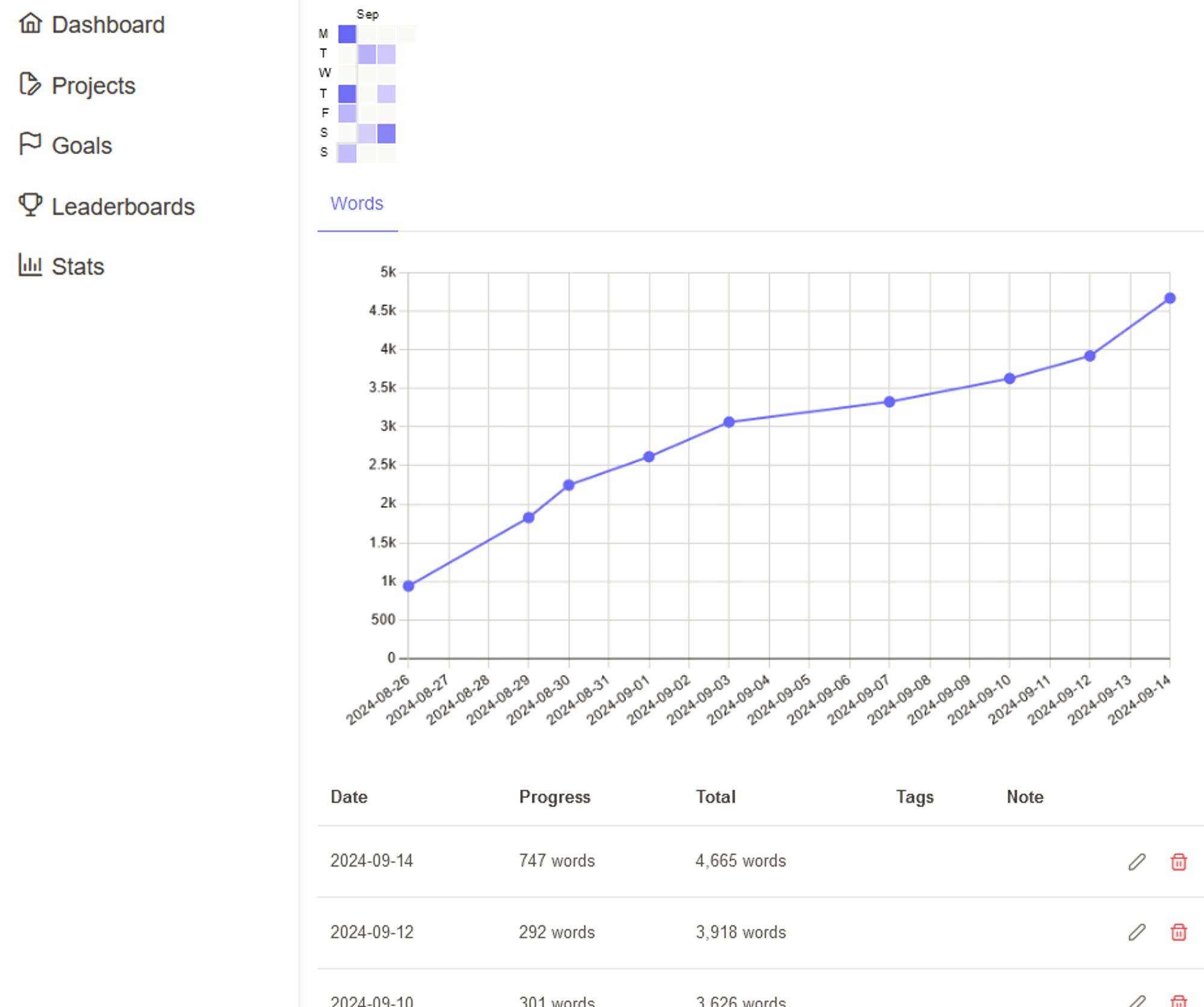Go to Dashboard in sidebar

(108, 25)
